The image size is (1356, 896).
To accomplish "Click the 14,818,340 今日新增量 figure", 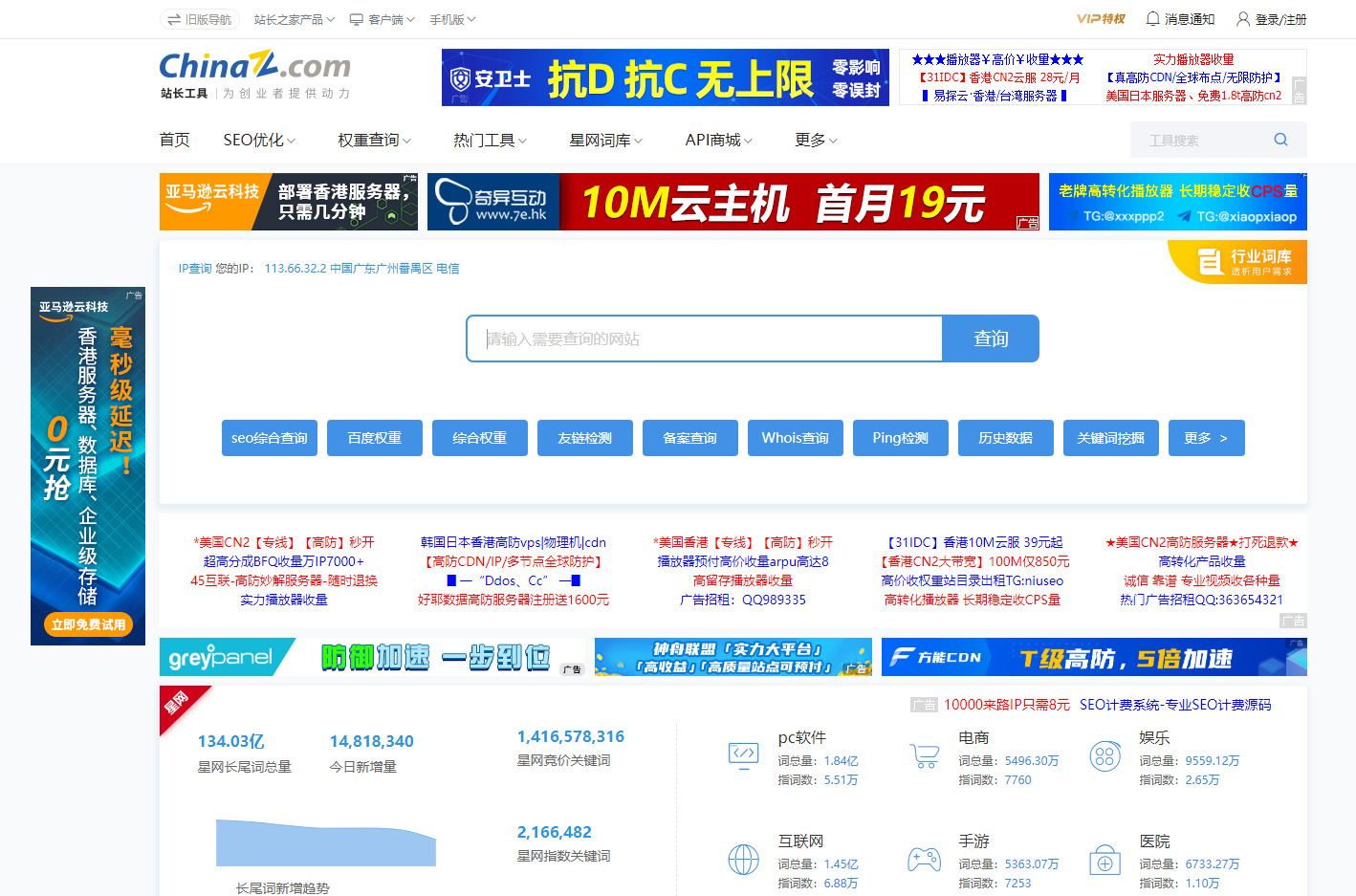I will (372, 741).
